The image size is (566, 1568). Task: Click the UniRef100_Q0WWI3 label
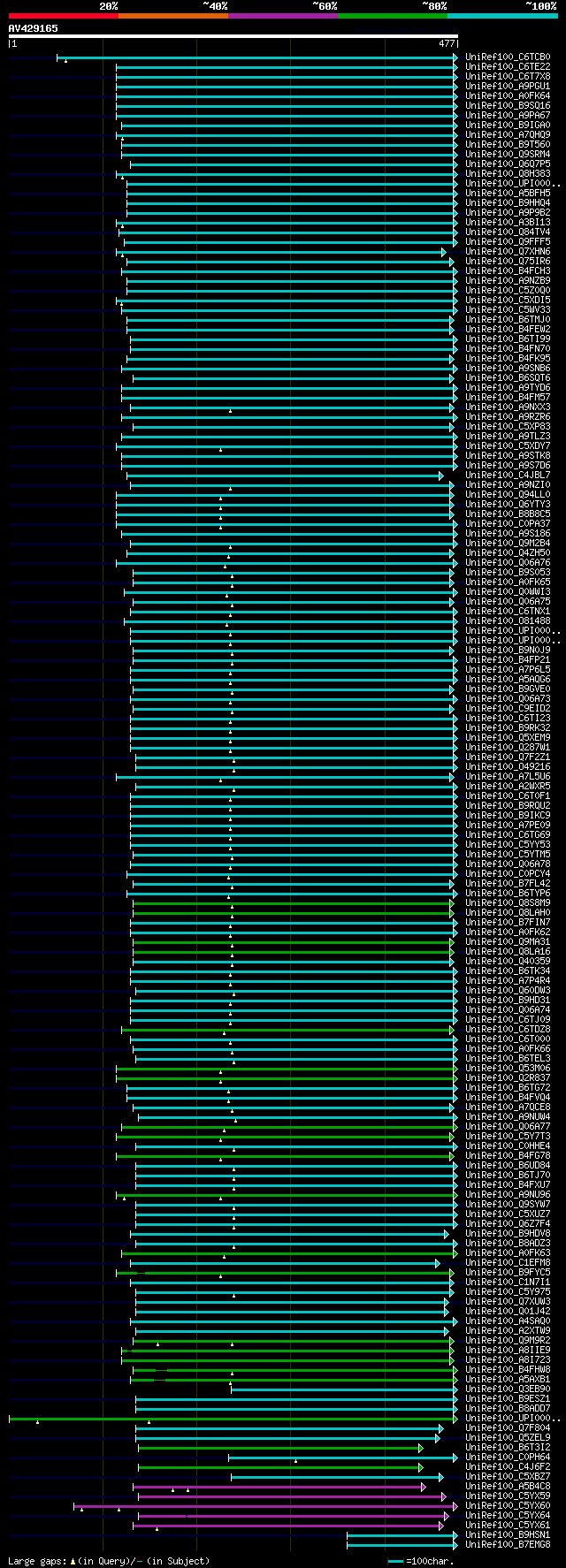pos(508,592)
